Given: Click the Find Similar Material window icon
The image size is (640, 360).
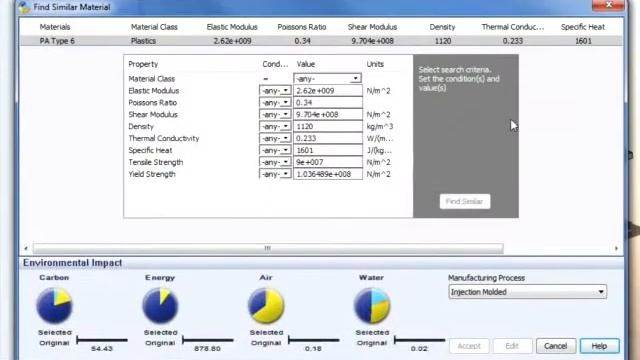Looking at the screenshot, I should pos(24,7).
